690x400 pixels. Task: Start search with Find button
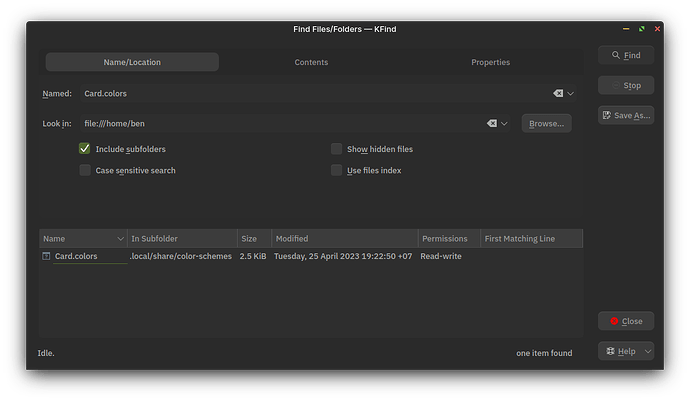pyautogui.click(x=626, y=55)
